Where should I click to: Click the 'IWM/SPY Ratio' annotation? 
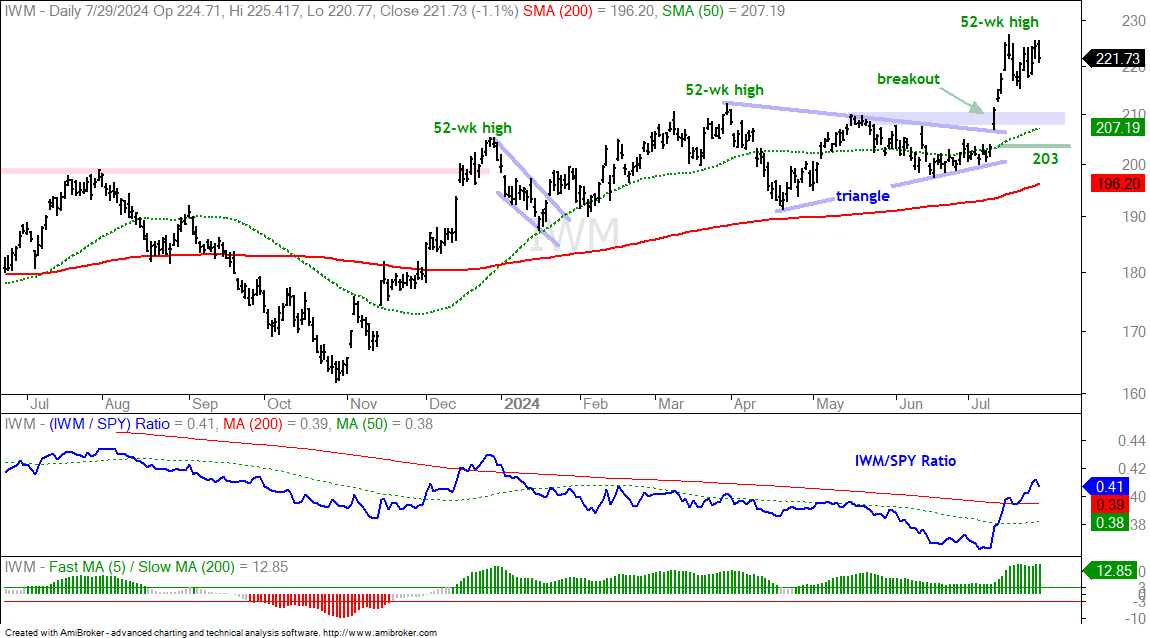pos(905,461)
